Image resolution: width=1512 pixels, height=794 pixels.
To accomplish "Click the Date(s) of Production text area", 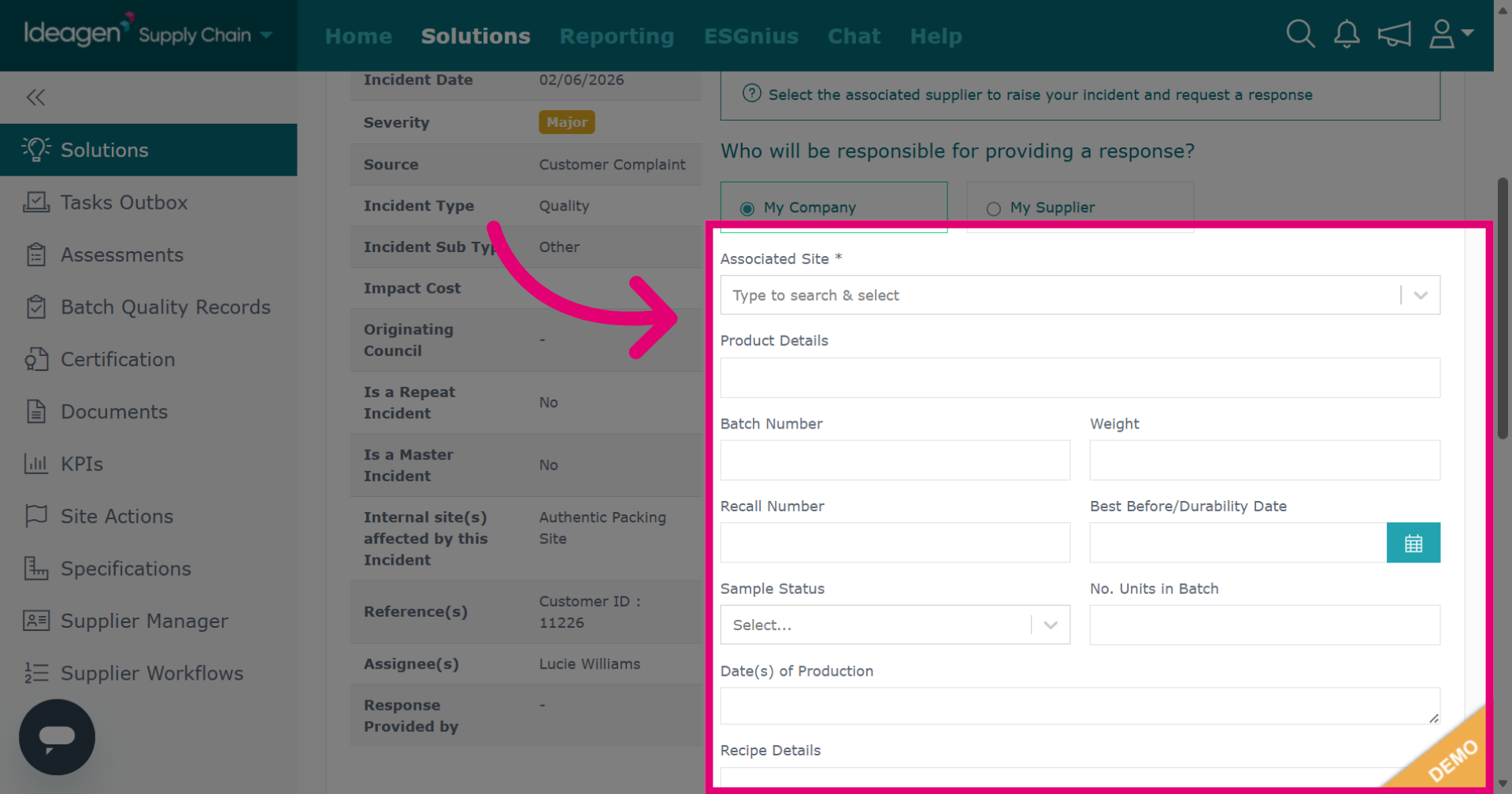I will click(1080, 706).
